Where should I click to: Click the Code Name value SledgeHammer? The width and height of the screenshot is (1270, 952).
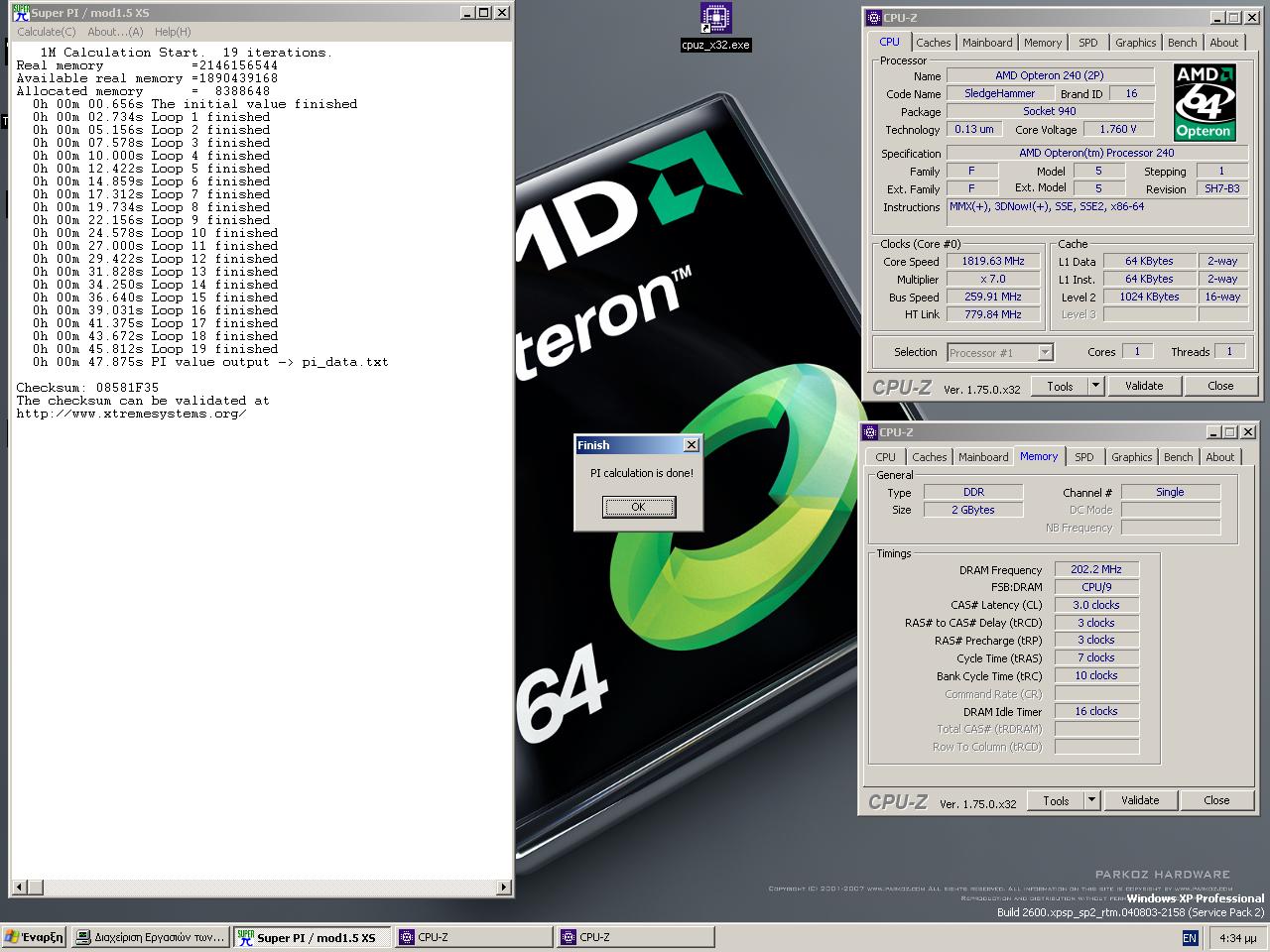coord(1000,93)
